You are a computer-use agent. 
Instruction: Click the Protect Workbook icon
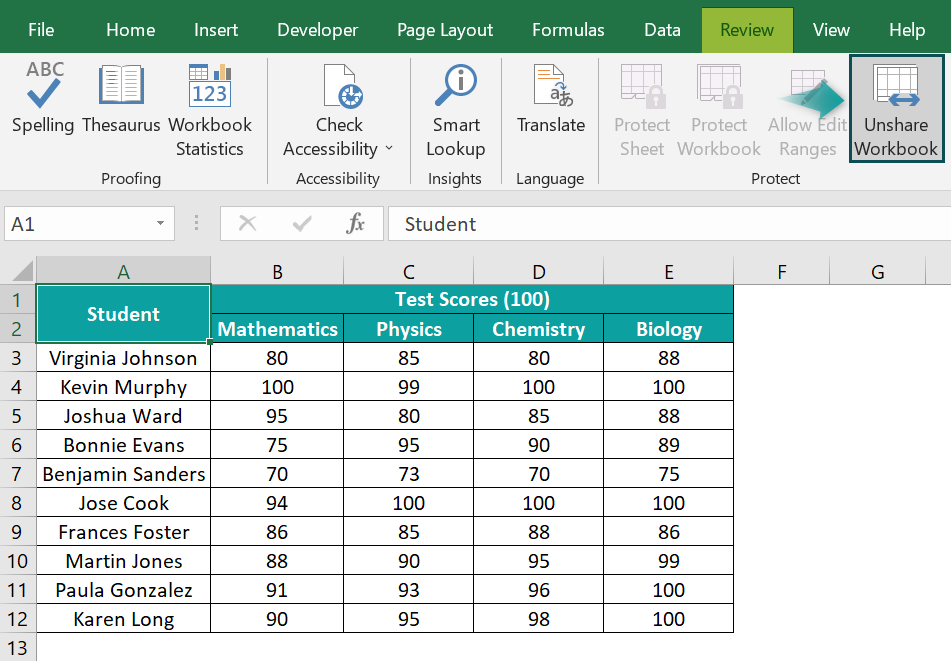719,85
